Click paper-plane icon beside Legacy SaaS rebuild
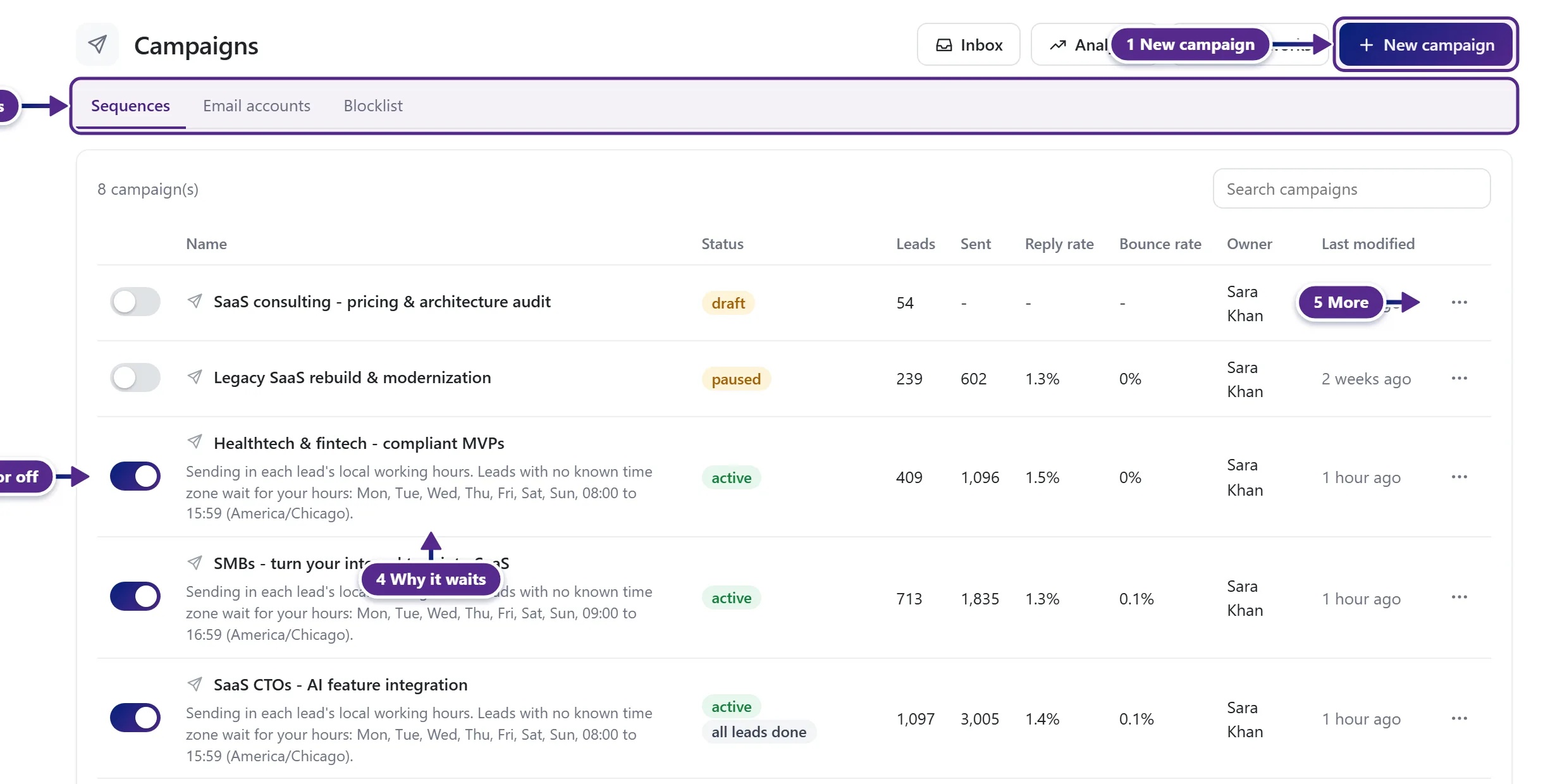Image resolution: width=1543 pixels, height=784 pixels. (x=195, y=377)
